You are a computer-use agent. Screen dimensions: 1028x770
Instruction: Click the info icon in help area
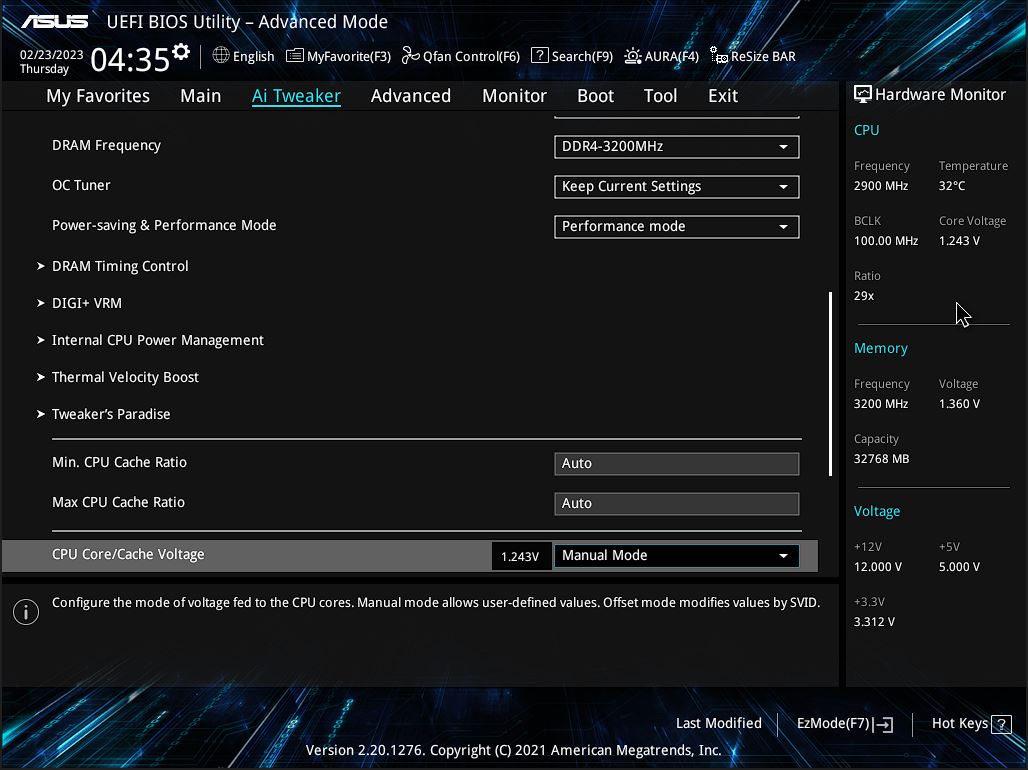(26, 612)
